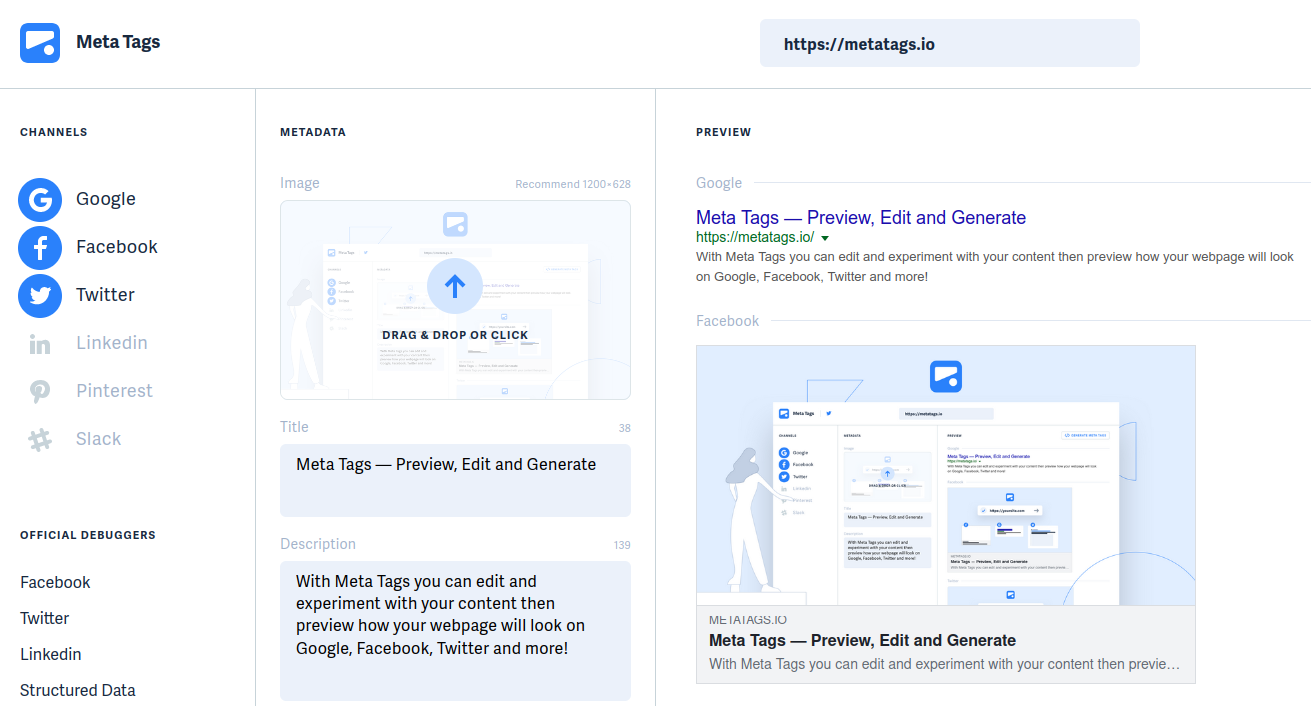Image resolution: width=1311 pixels, height=706 pixels.
Task: Open the Facebook official debugger link
Action: click(x=55, y=582)
